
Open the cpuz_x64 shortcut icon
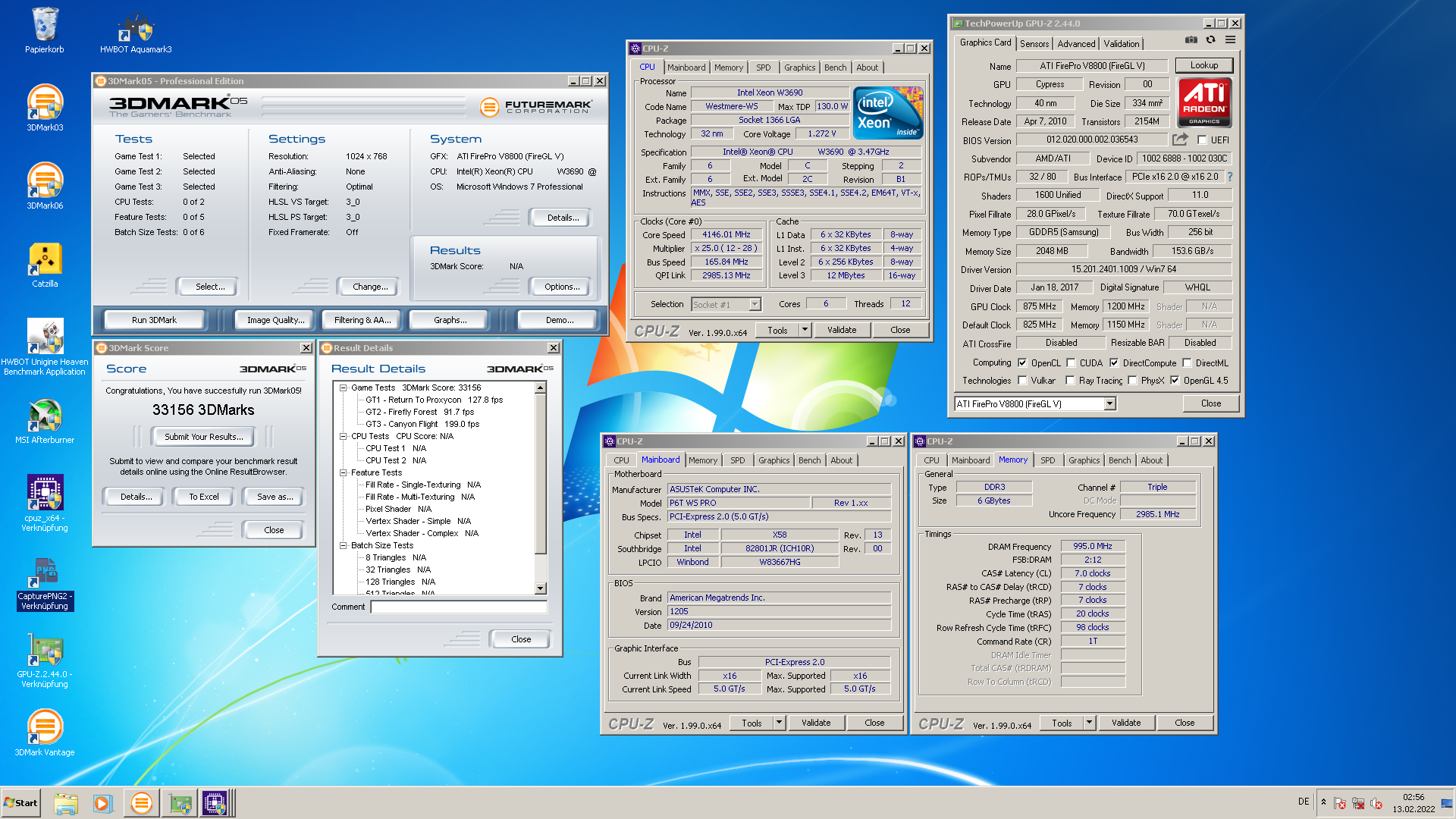pyautogui.click(x=45, y=502)
